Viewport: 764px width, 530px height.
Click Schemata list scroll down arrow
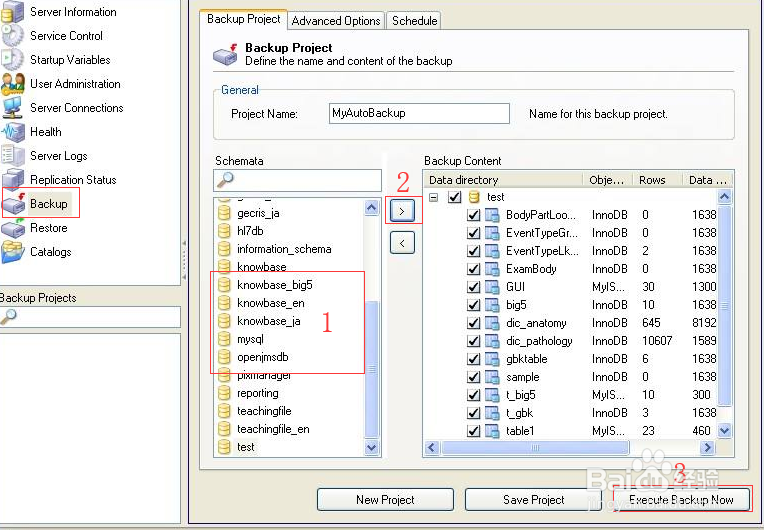click(x=371, y=447)
